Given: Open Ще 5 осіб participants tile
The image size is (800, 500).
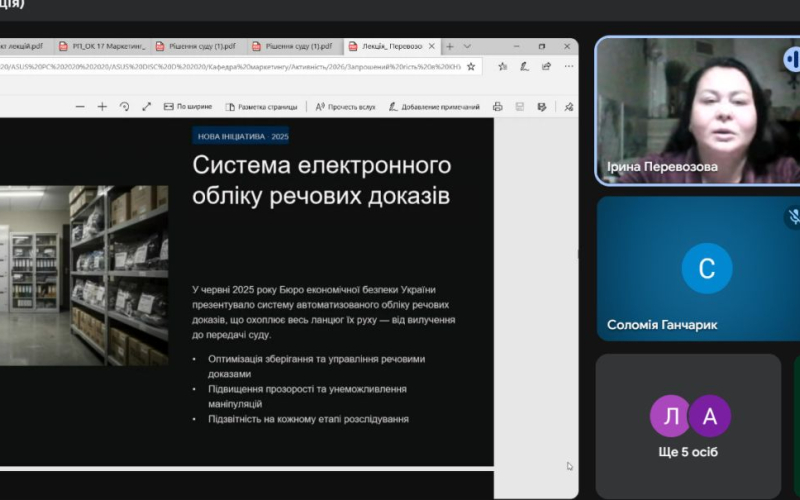Looking at the screenshot, I should coord(688,426).
